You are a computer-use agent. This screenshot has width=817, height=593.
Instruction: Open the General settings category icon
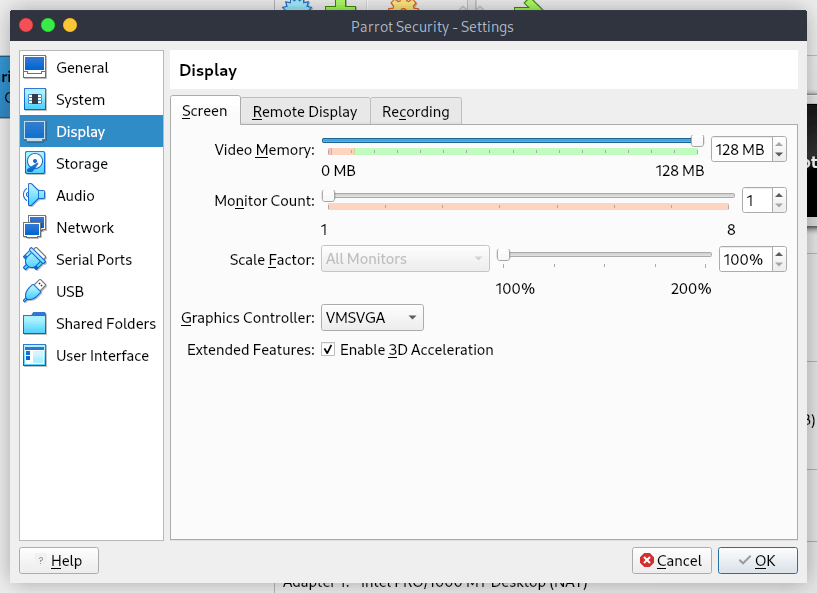point(35,68)
